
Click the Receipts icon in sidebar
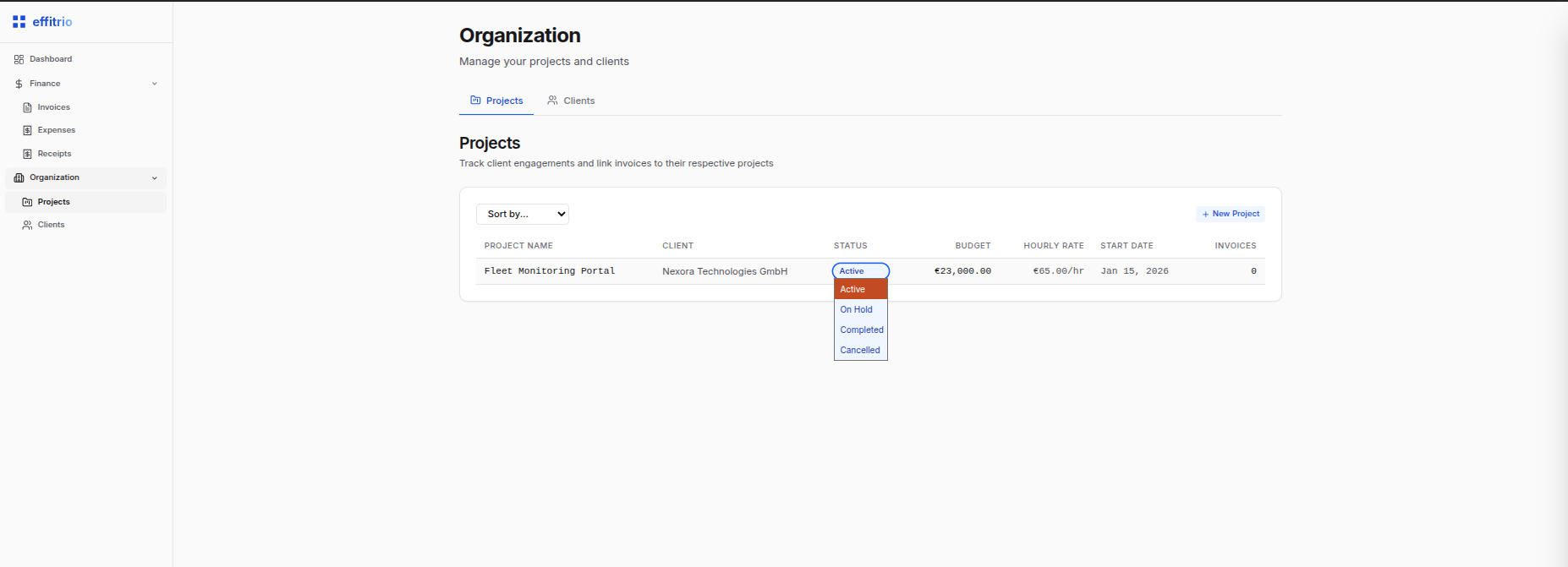pyautogui.click(x=27, y=154)
